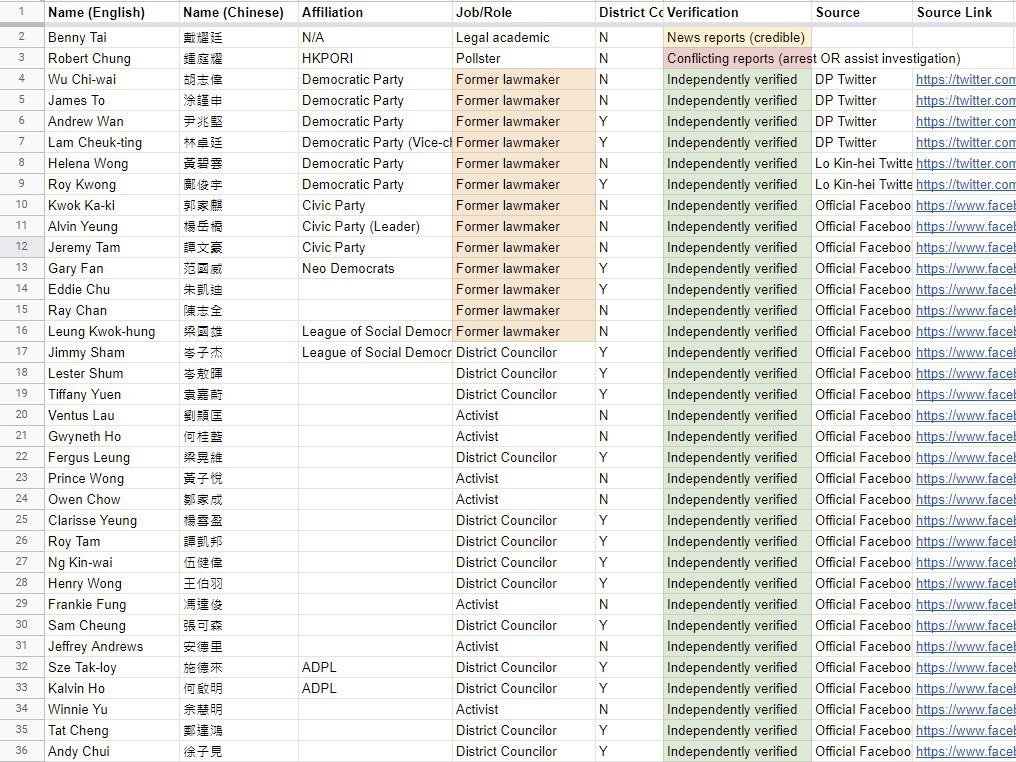Click the 'Frankie Fung' name cell
The height and width of the screenshot is (762, 1016).
111,604
